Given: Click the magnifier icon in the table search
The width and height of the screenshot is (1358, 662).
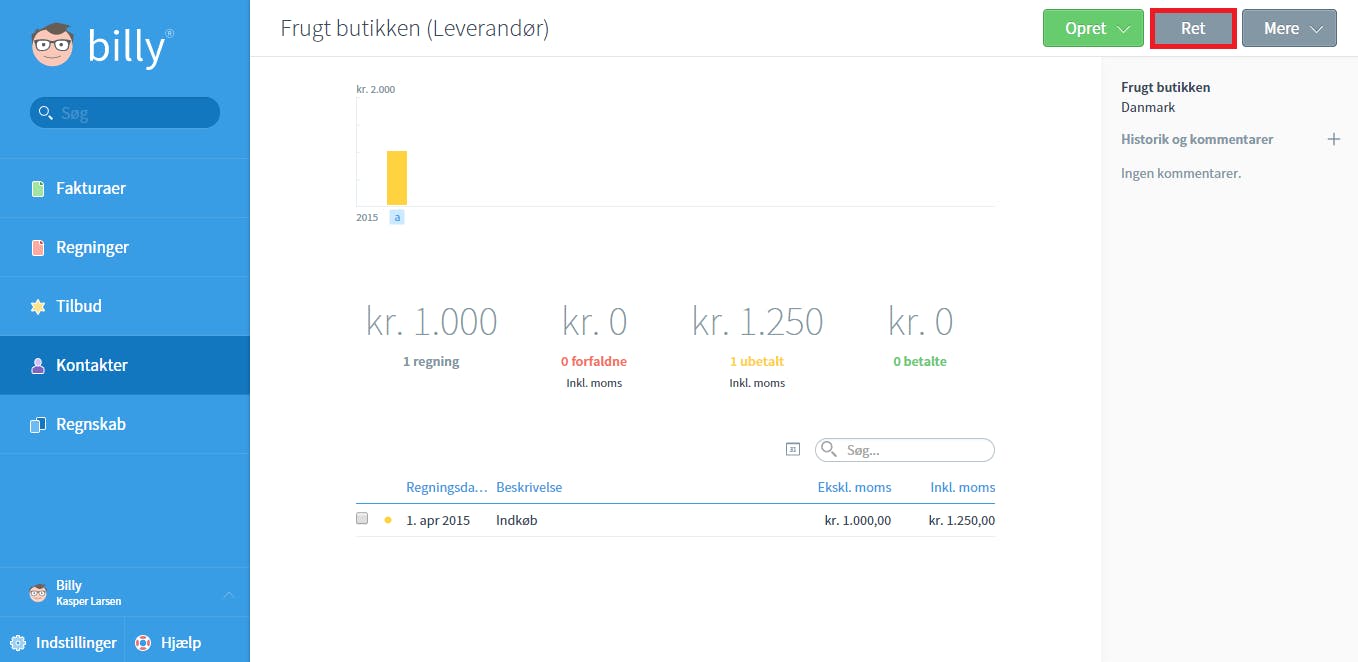Looking at the screenshot, I should (830, 450).
